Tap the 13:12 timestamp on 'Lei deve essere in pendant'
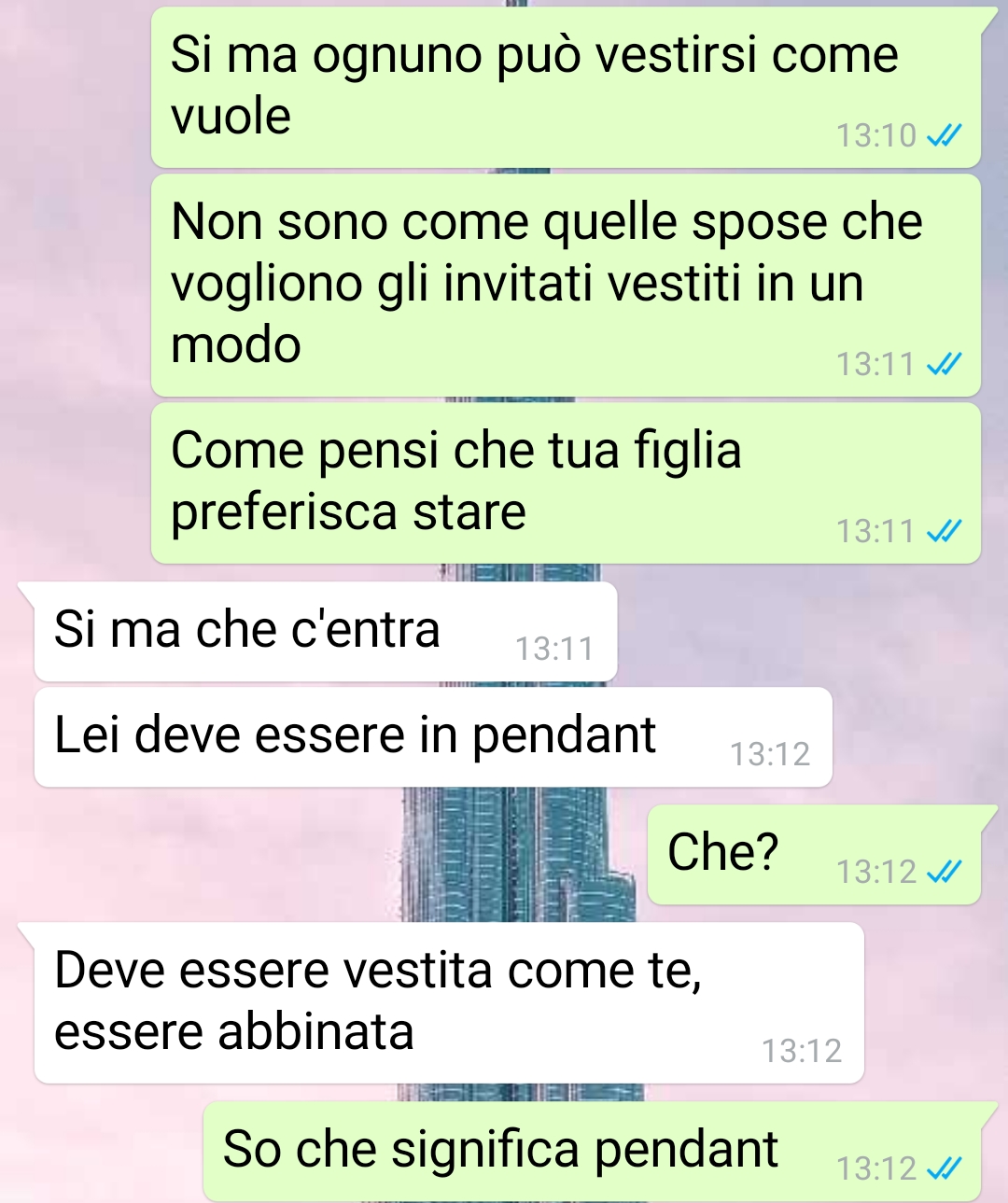 [770, 754]
